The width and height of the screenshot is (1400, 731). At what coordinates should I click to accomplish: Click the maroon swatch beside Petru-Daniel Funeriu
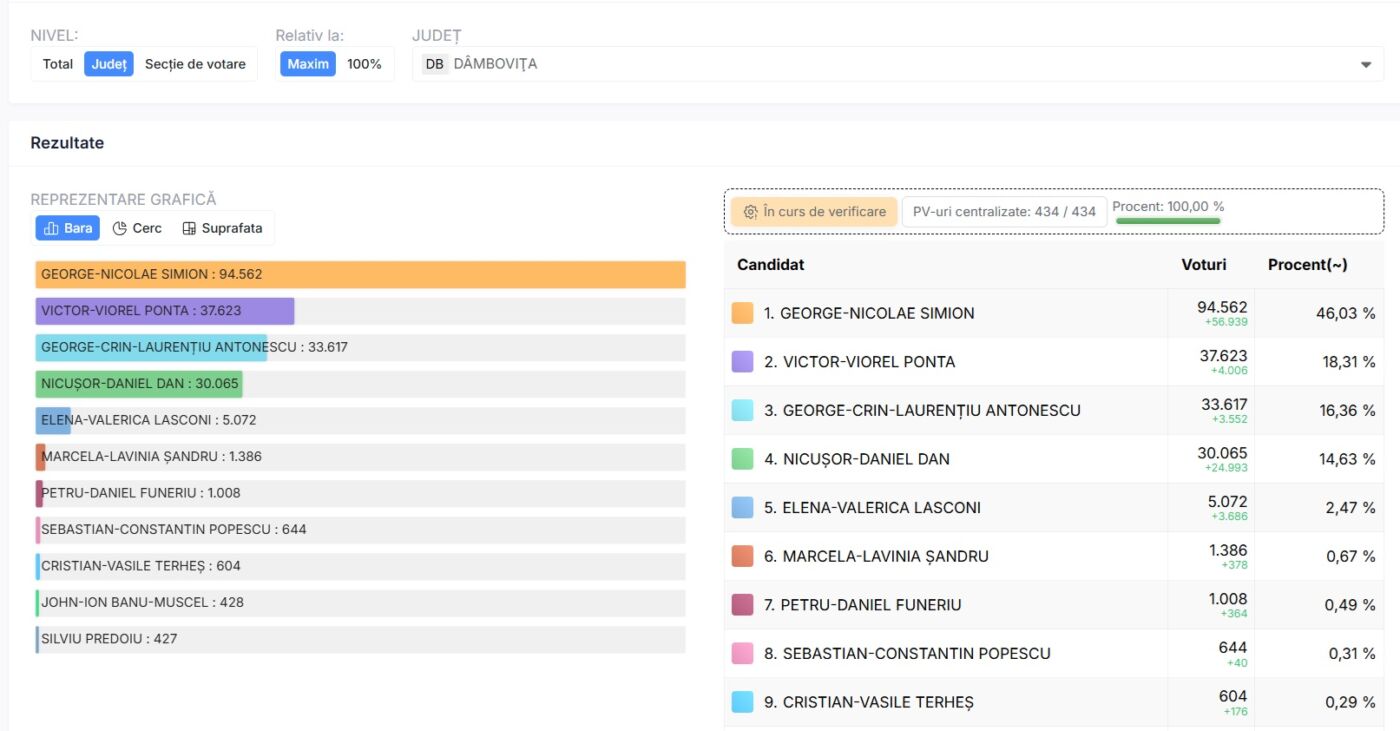[742, 604]
